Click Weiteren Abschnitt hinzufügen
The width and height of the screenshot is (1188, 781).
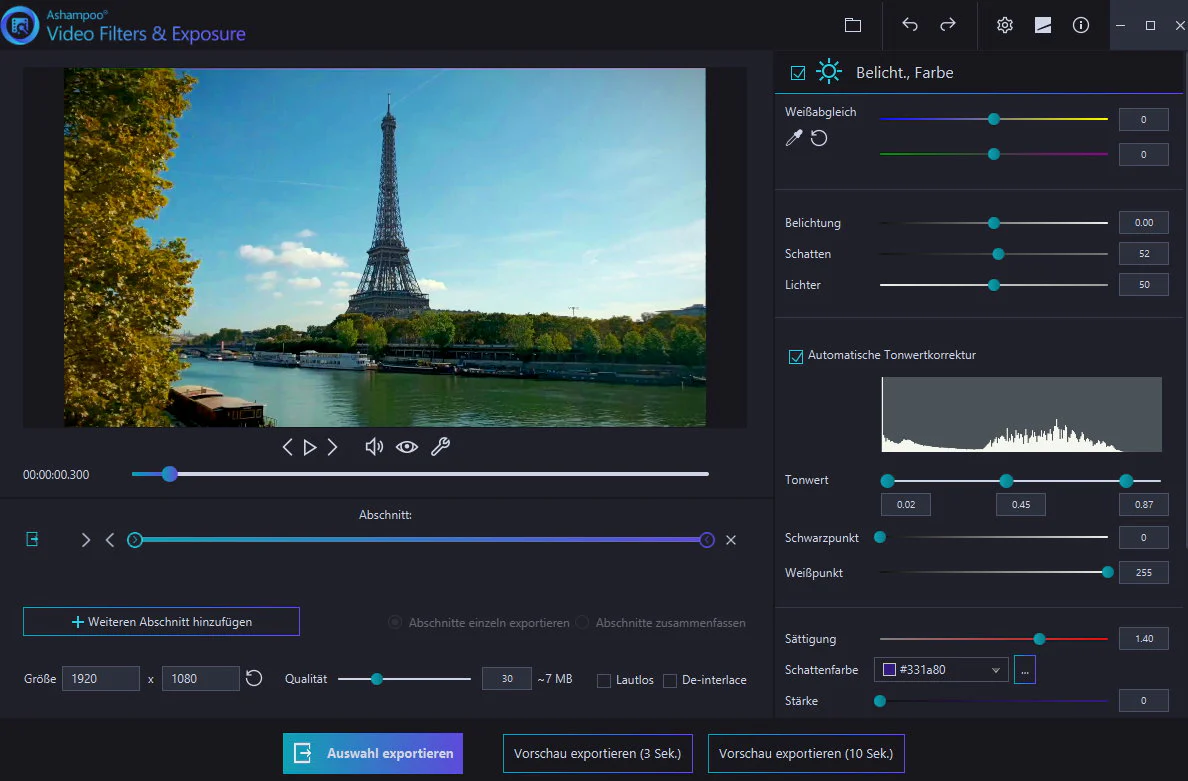pyautogui.click(x=161, y=621)
